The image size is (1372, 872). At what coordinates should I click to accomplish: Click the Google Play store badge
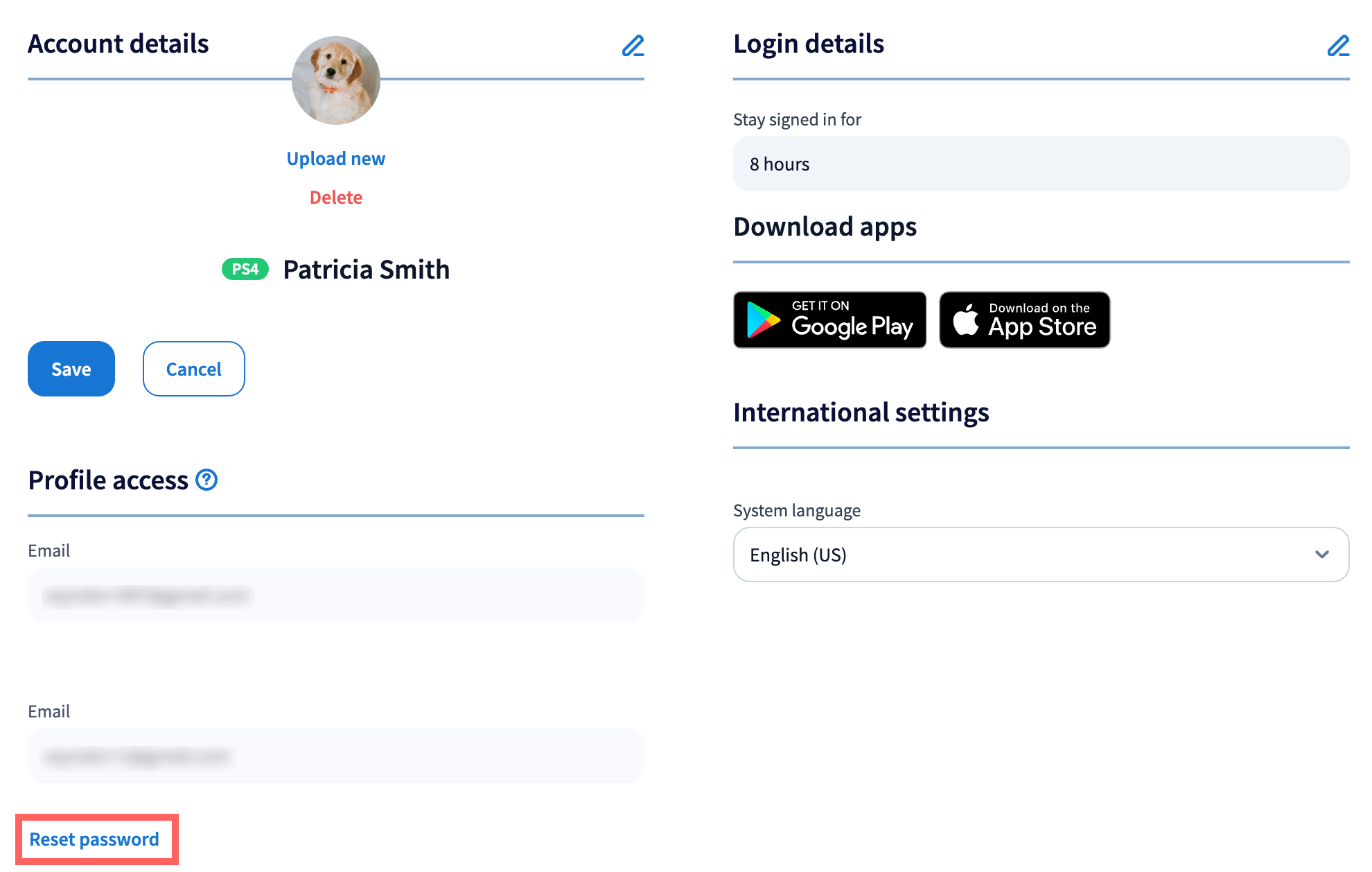829,320
